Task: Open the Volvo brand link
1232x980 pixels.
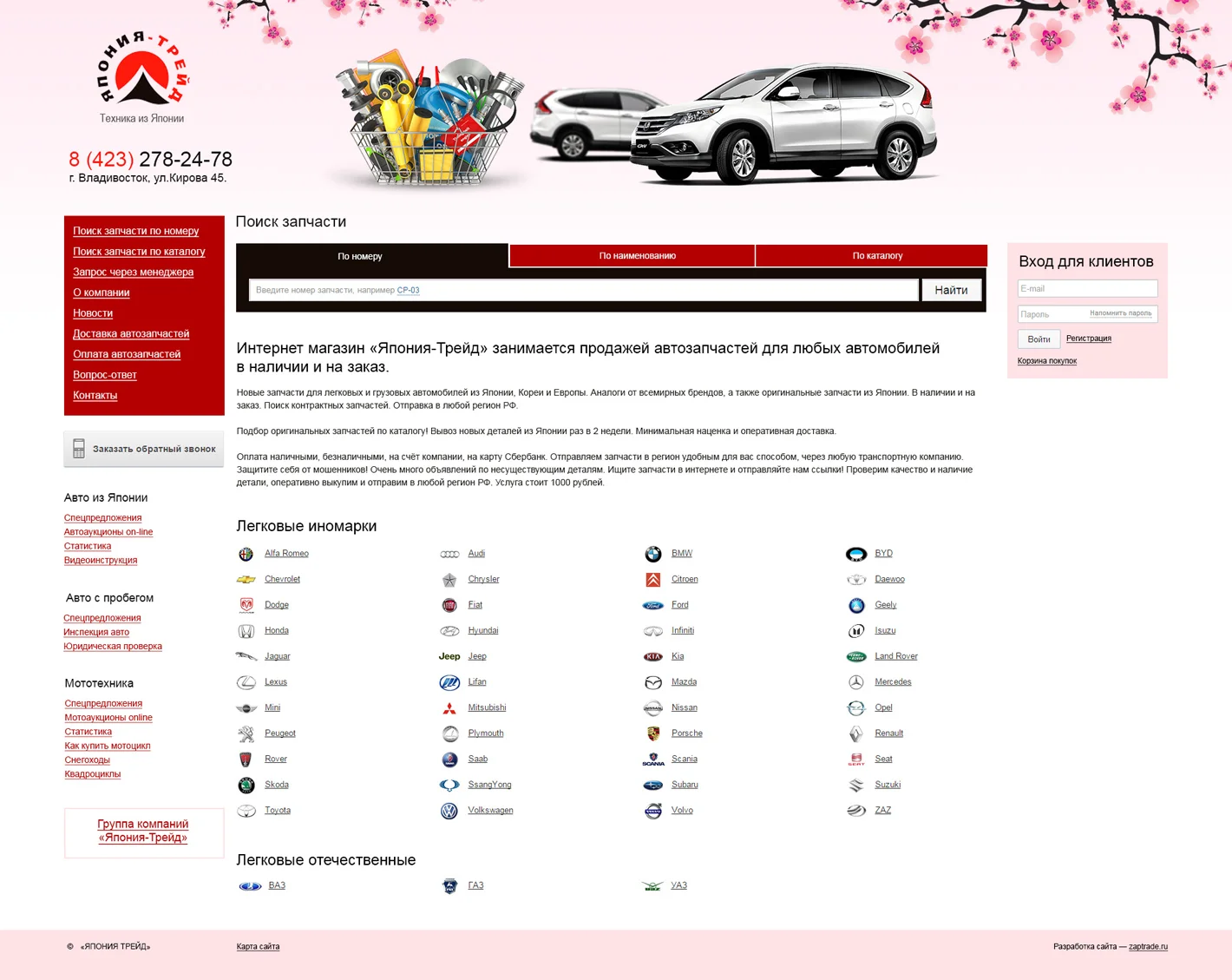Action: click(x=682, y=811)
